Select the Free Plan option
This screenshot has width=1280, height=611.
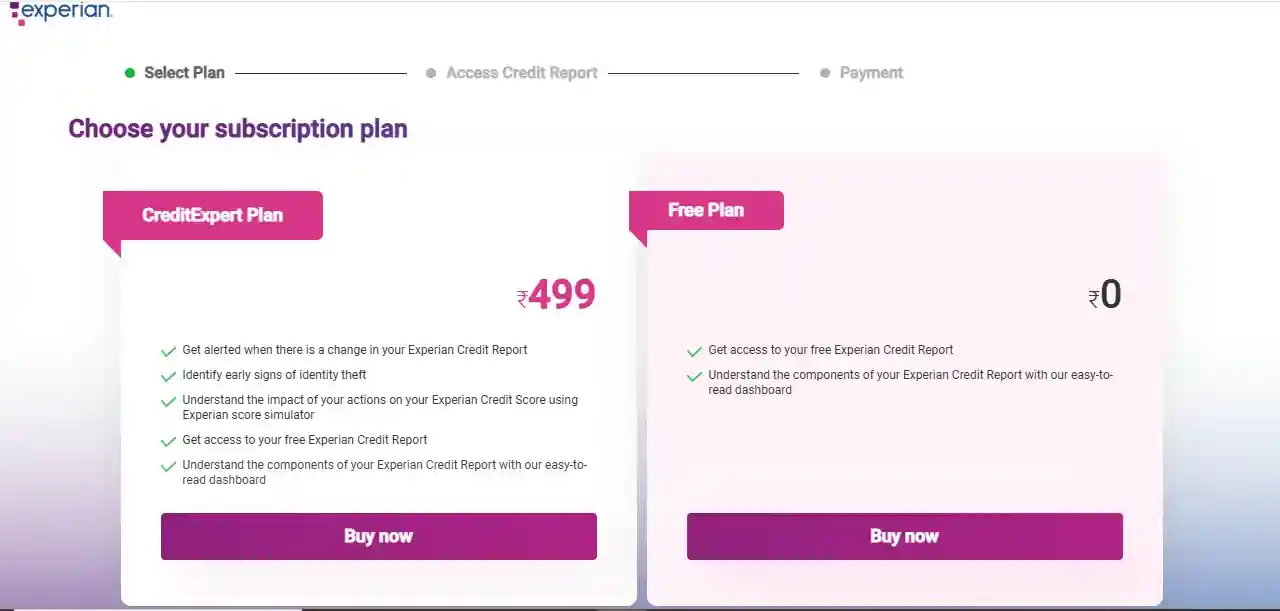click(x=705, y=210)
